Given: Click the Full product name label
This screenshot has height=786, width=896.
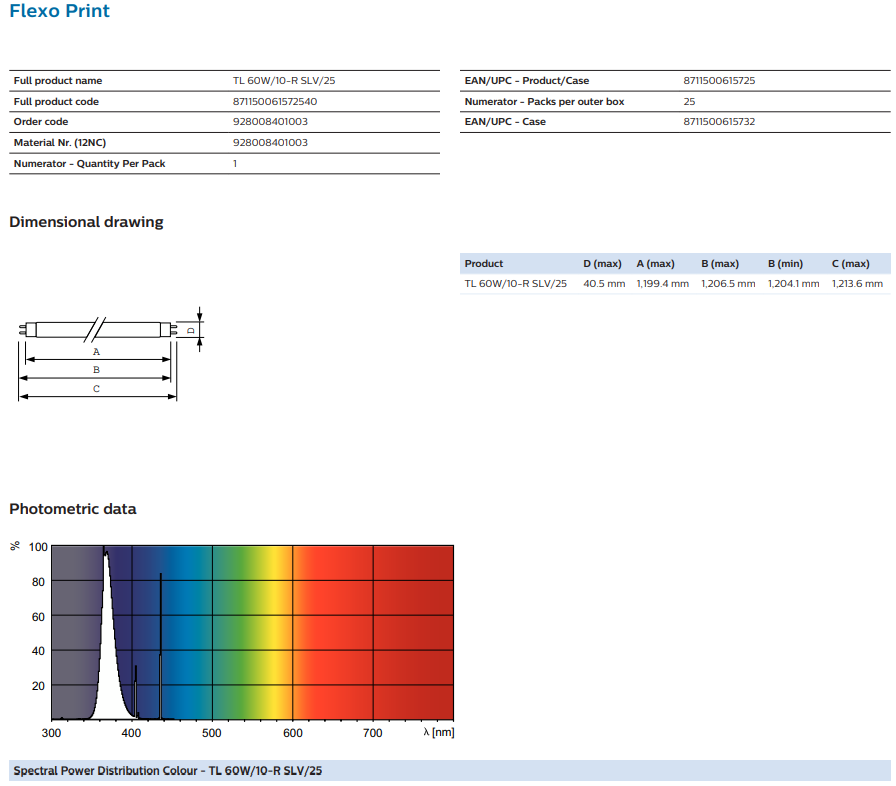Looking at the screenshot, I should [x=58, y=81].
